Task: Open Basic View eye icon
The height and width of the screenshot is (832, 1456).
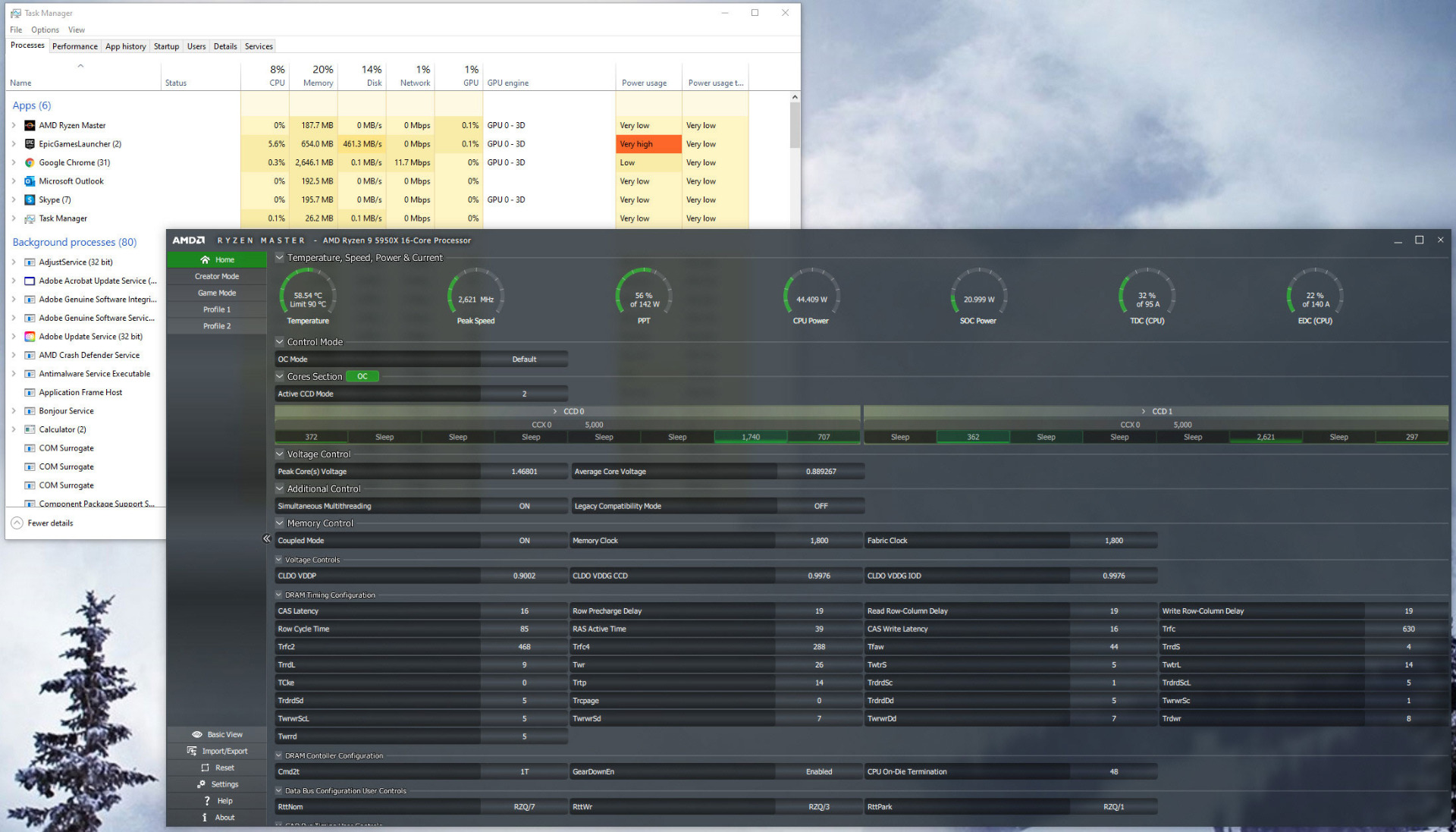Action: coord(197,734)
